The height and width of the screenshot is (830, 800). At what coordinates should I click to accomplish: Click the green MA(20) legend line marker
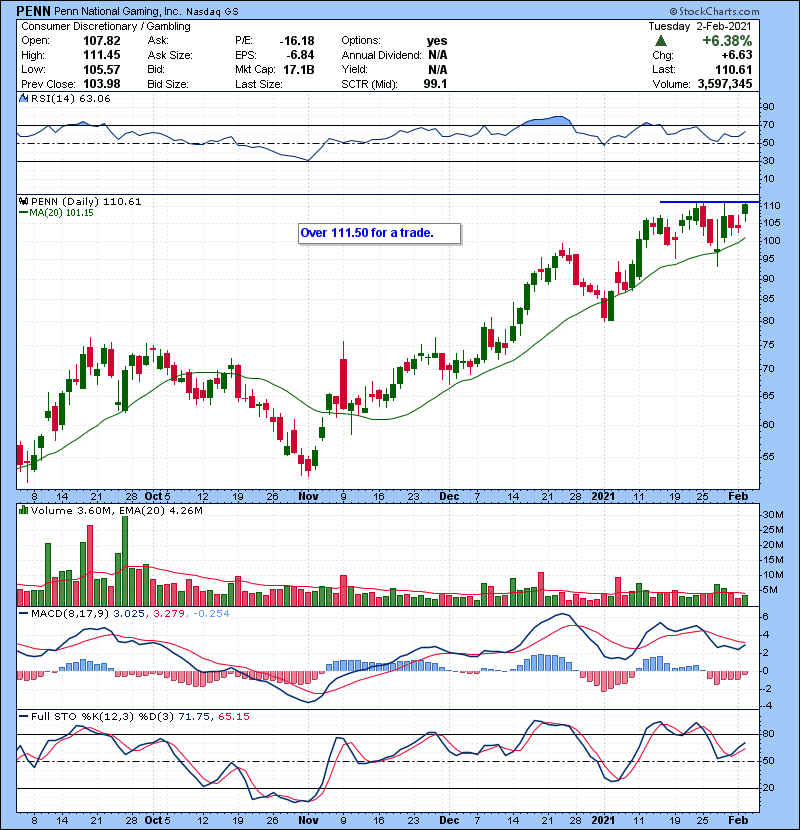click(x=23, y=213)
